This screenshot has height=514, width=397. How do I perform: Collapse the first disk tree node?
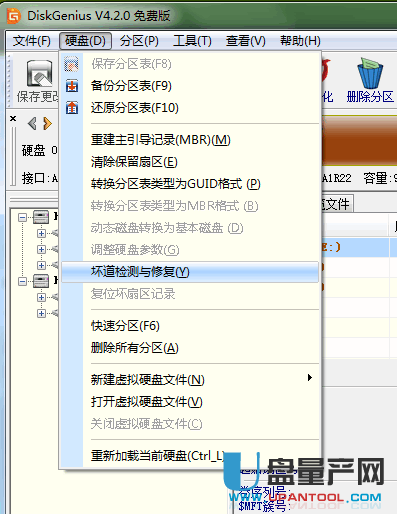(22, 218)
